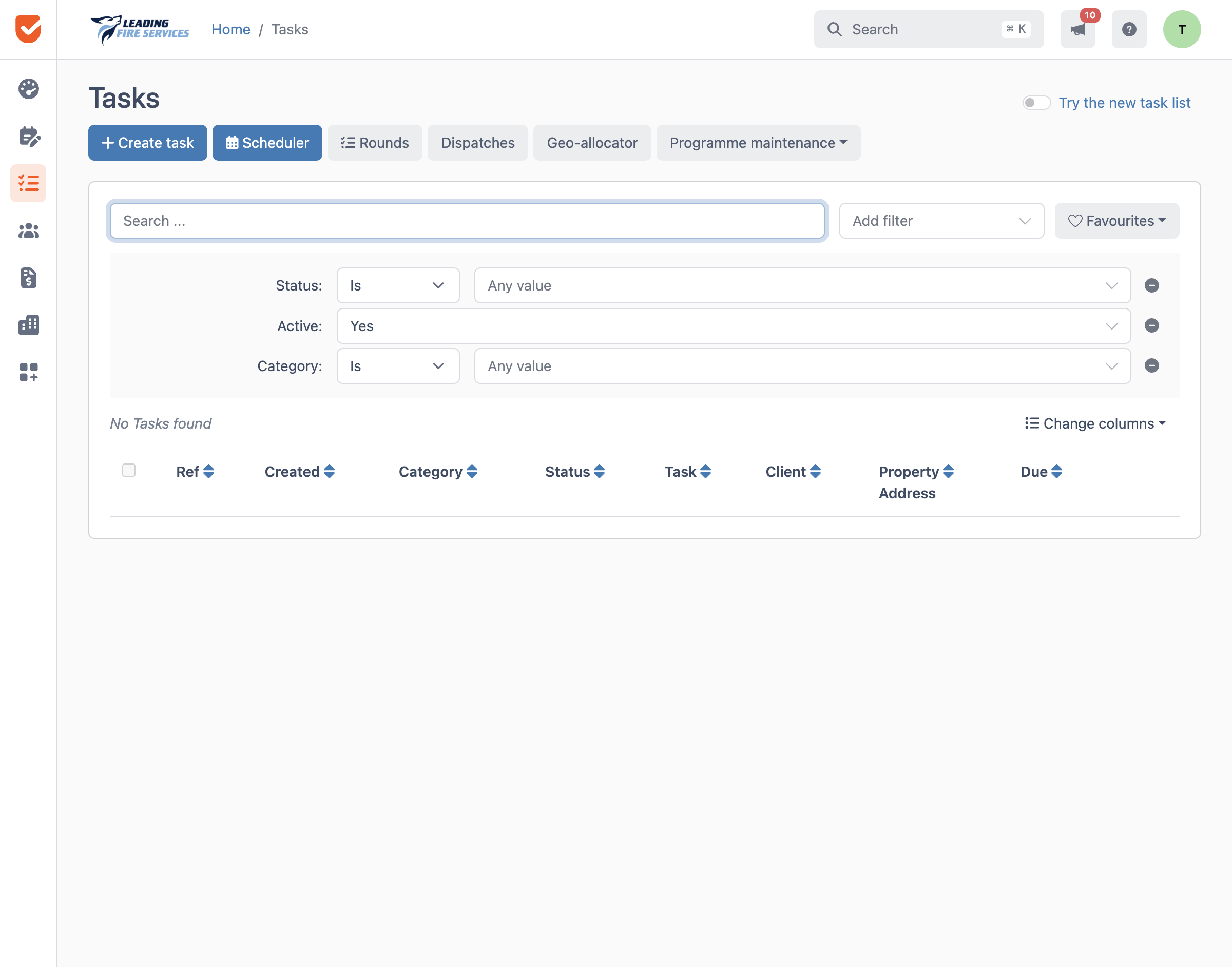Open the people group icon in sidebar
This screenshot has height=967, width=1232.
(28, 230)
